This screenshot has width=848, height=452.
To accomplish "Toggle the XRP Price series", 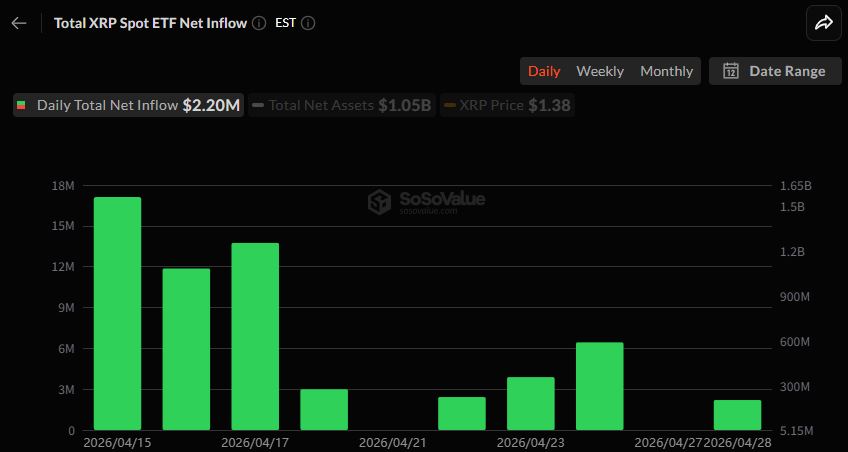I will tap(507, 105).
